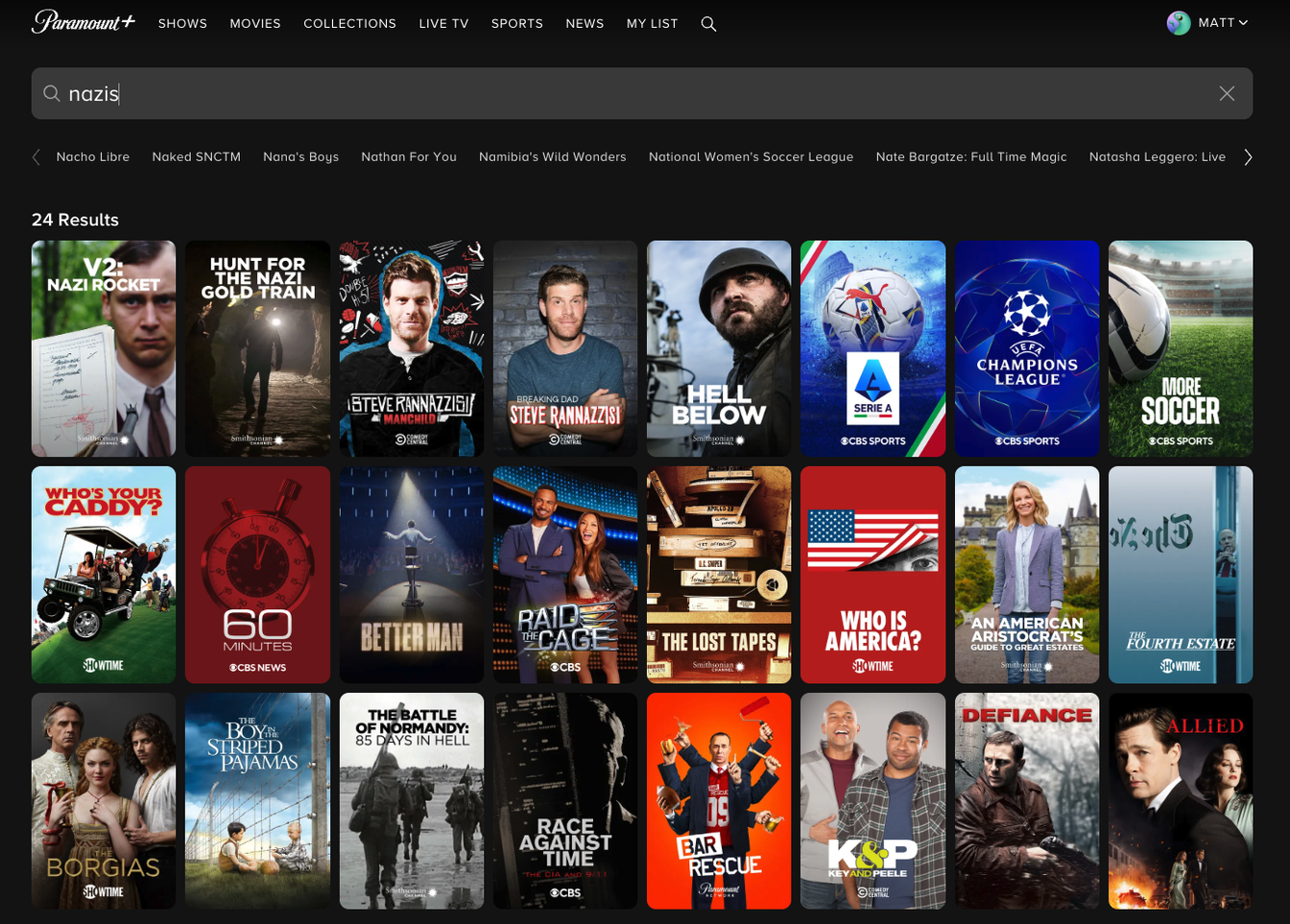
Task: Open the Hell Below poster
Action: pos(719,348)
